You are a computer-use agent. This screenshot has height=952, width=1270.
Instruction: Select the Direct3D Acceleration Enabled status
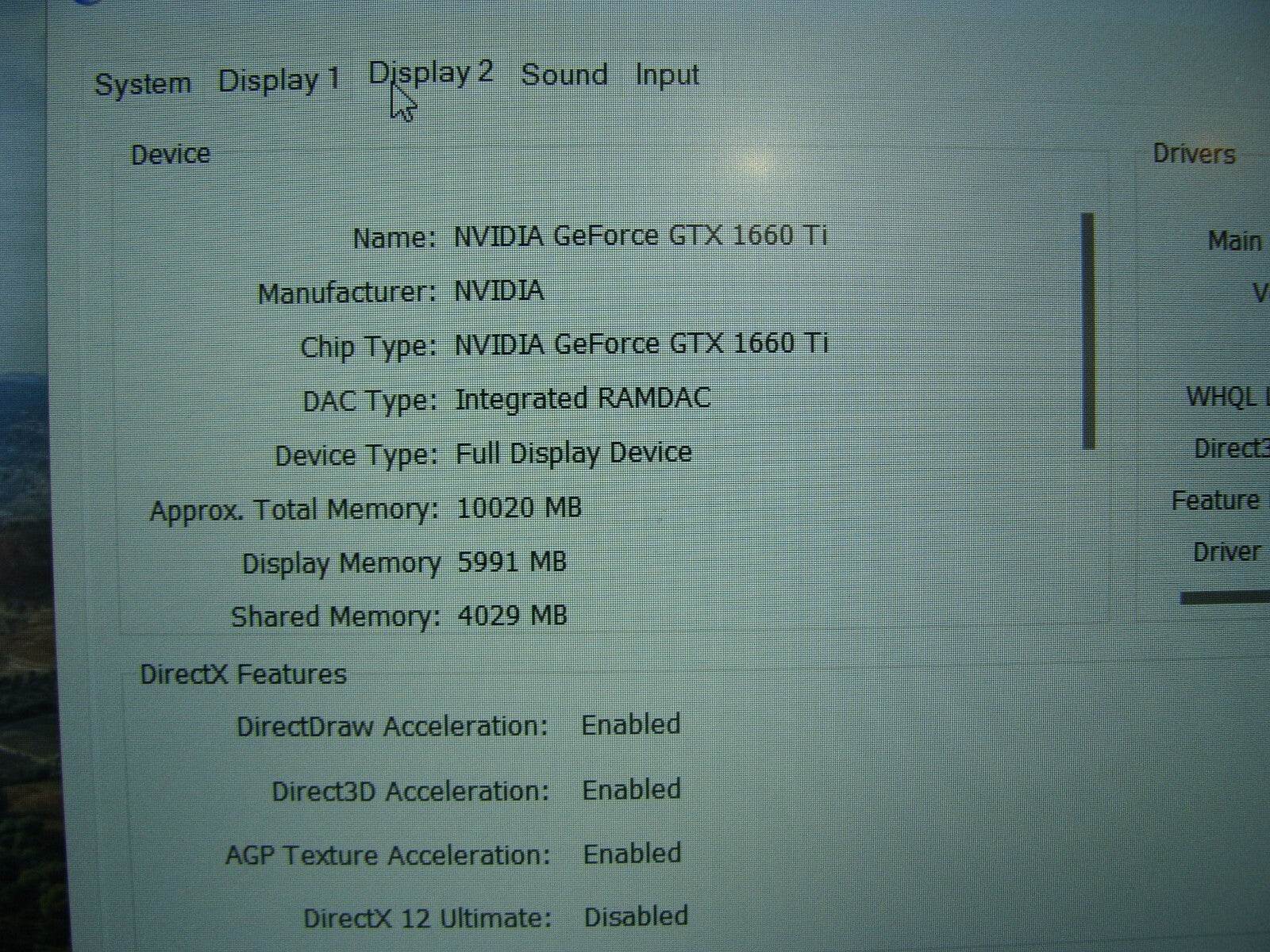pyautogui.click(x=631, y=789)
